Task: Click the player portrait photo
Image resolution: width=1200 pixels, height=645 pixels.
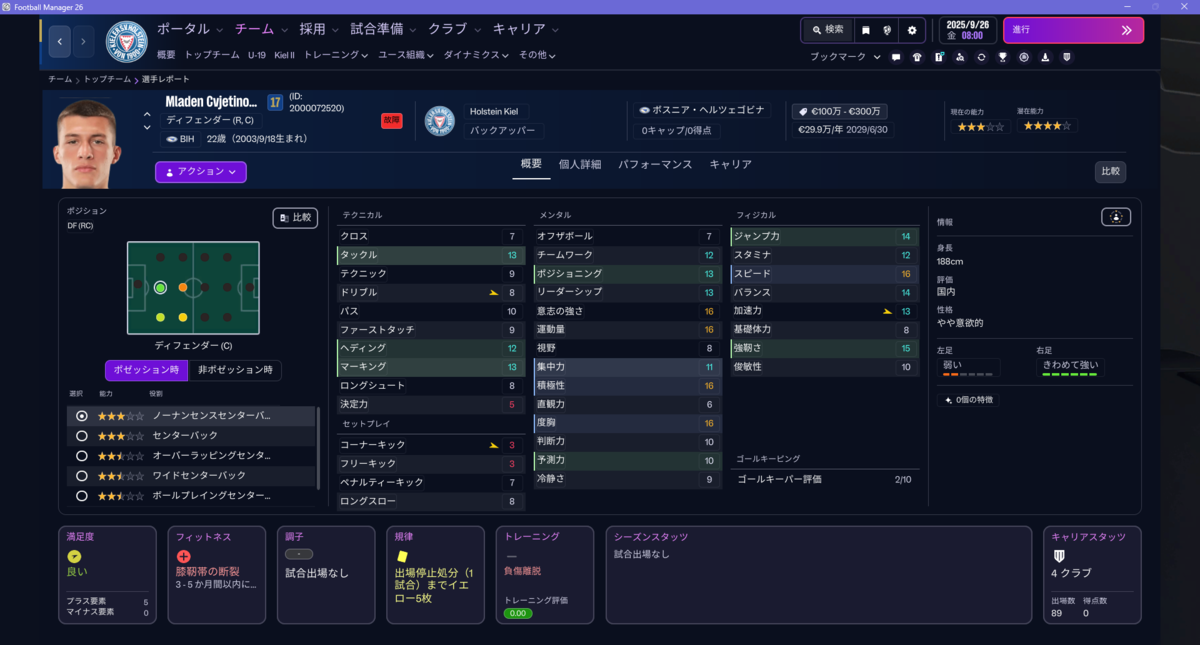Action: pos(89,143)
